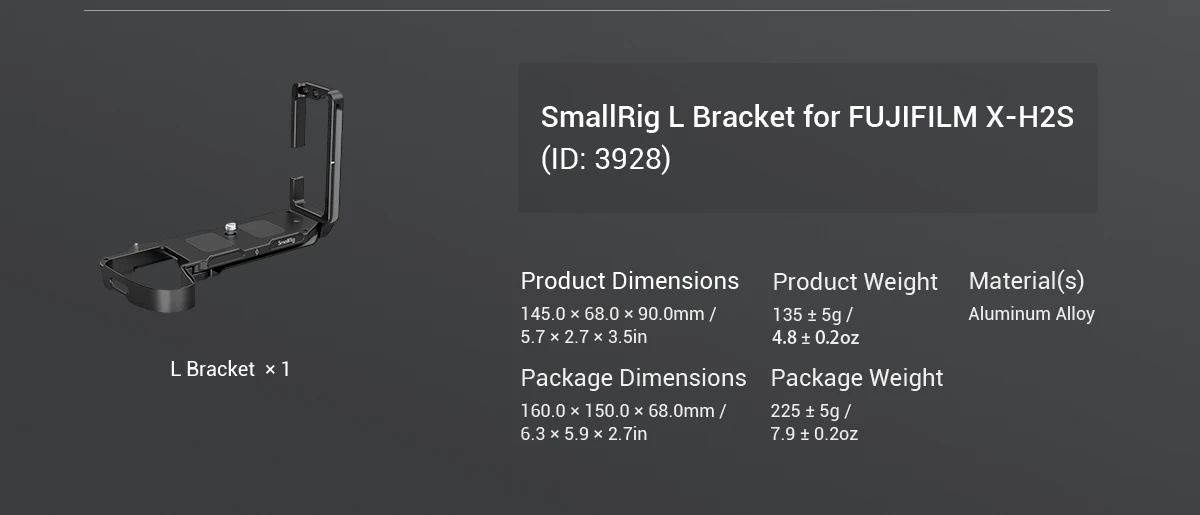Click the SmallRig L Bracket for FUJIFILM X-H2S title
Viewport: 1200px width, 515px height.
pyautogui.click(x=806, y=117)
